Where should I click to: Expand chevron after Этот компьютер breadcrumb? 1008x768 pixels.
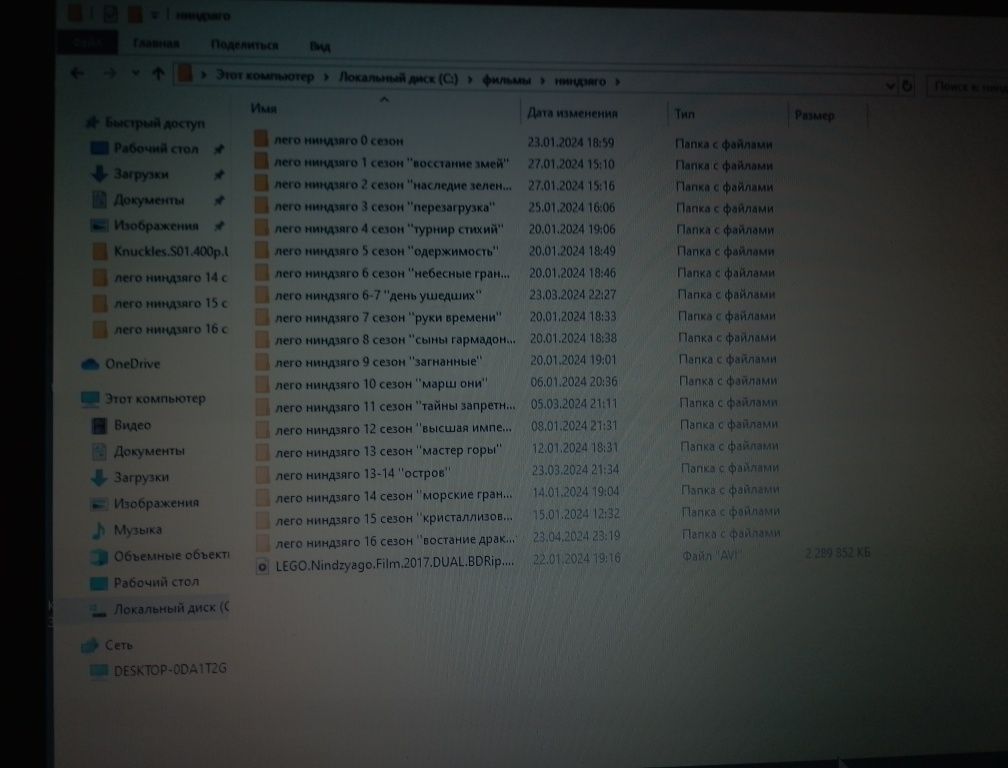326,77
